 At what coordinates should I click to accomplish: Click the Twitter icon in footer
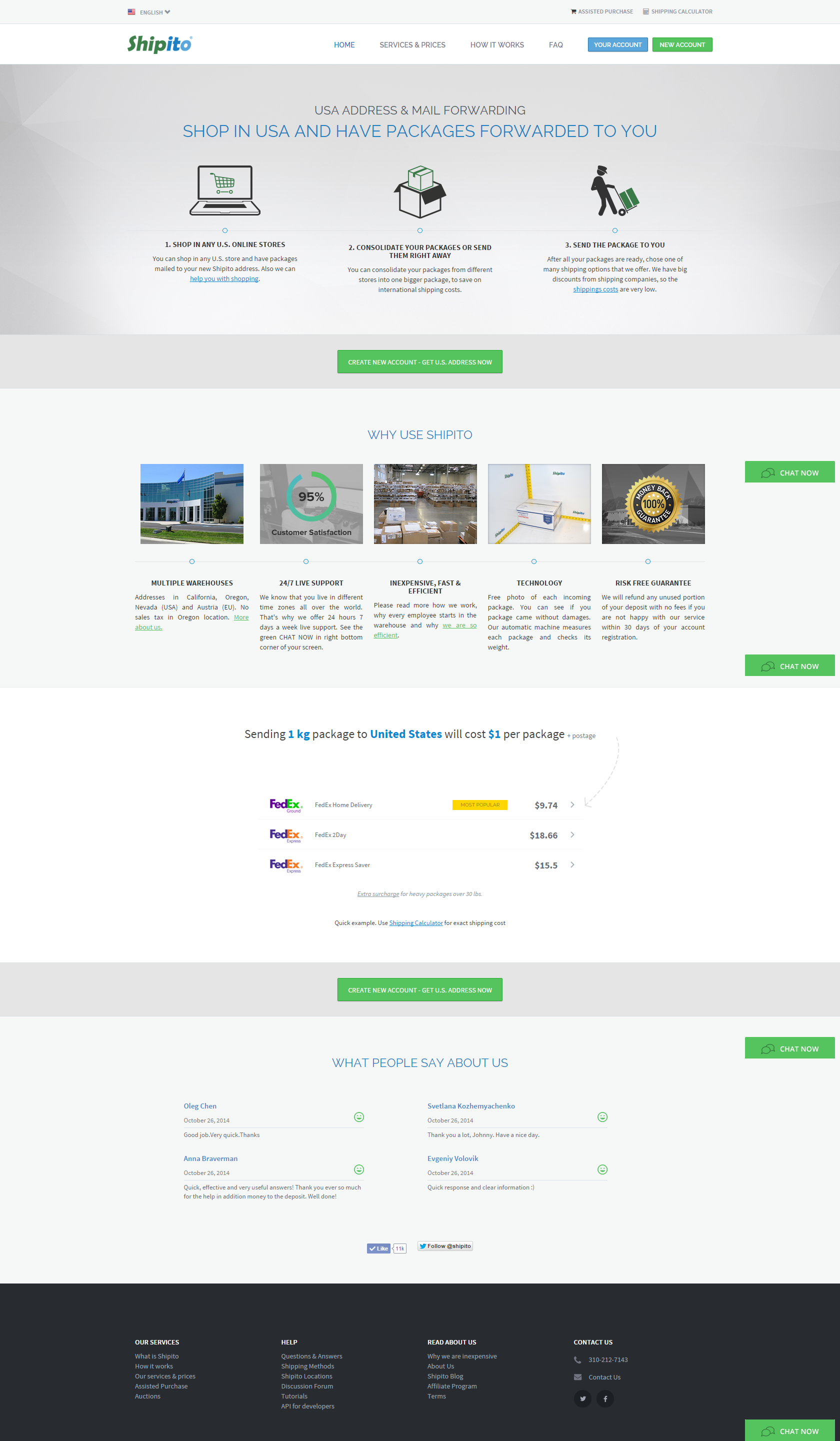582,1398
